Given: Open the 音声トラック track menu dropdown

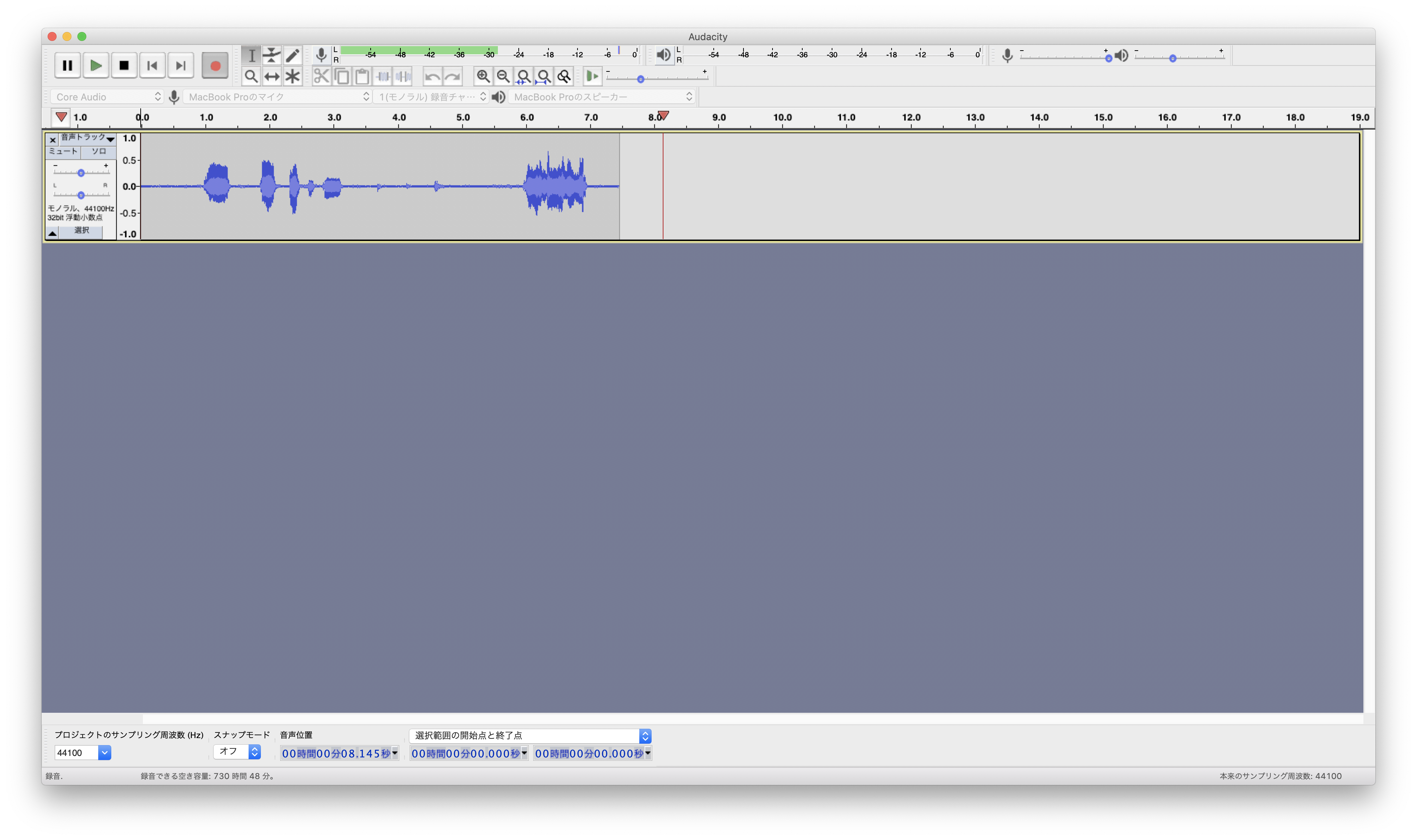Looking at the screenshot, I should (x=88, y=138).
